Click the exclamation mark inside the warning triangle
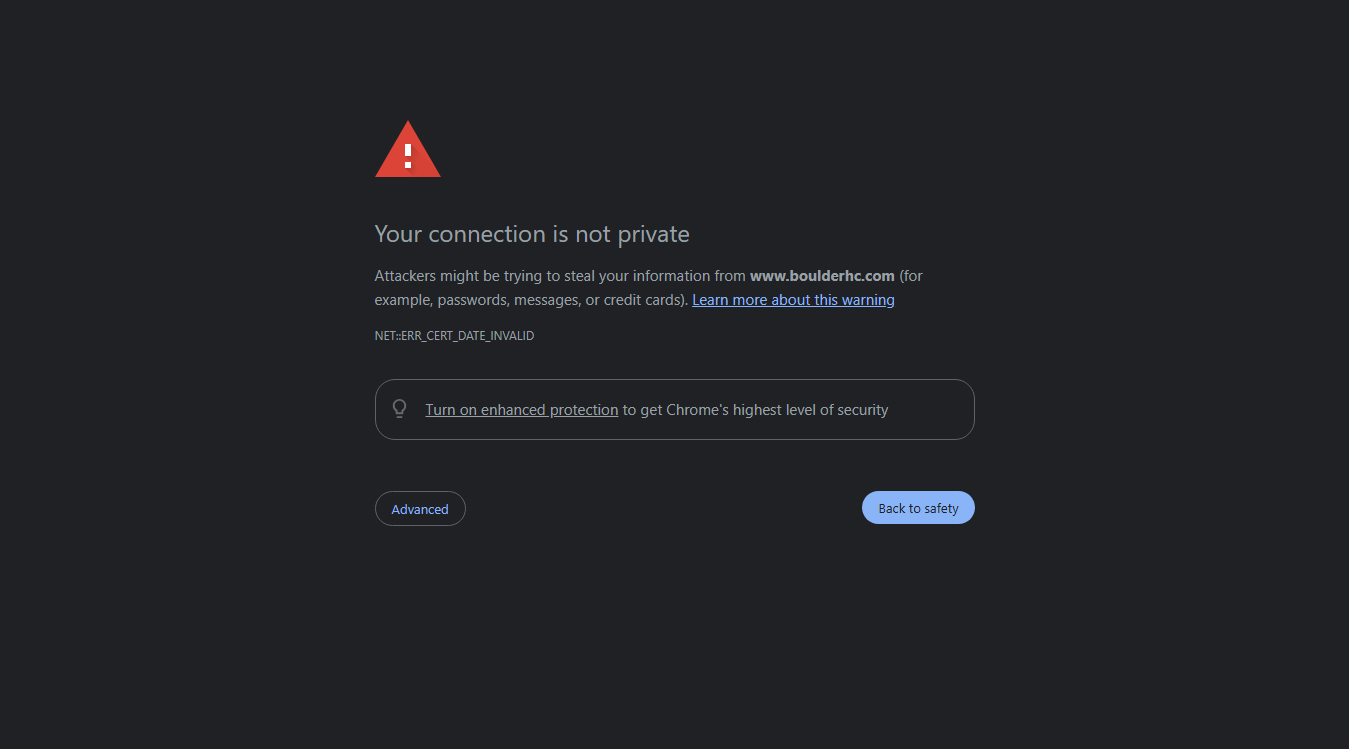Image resolution: width=1349 pixels, height=749 pixels. (408, 155)
